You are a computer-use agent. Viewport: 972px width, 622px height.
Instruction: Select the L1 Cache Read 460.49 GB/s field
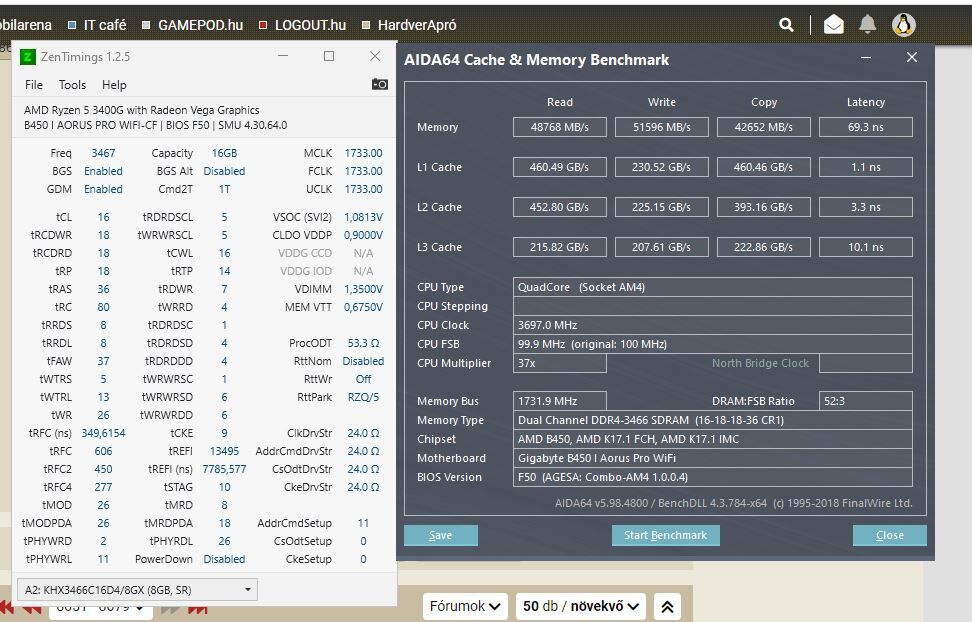pyautogui.click(x=560, y=167)
